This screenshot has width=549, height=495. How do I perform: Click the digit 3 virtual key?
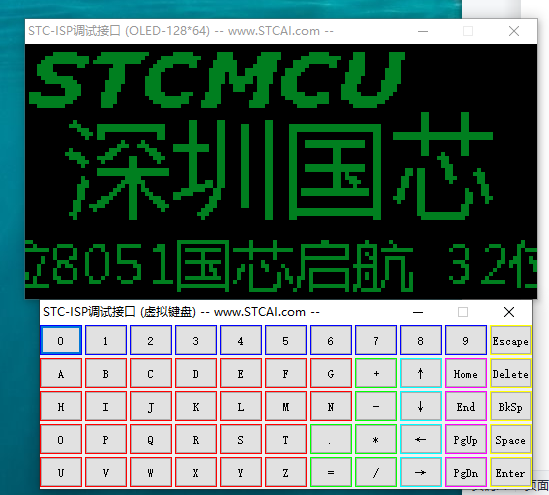tap(196, 340)
